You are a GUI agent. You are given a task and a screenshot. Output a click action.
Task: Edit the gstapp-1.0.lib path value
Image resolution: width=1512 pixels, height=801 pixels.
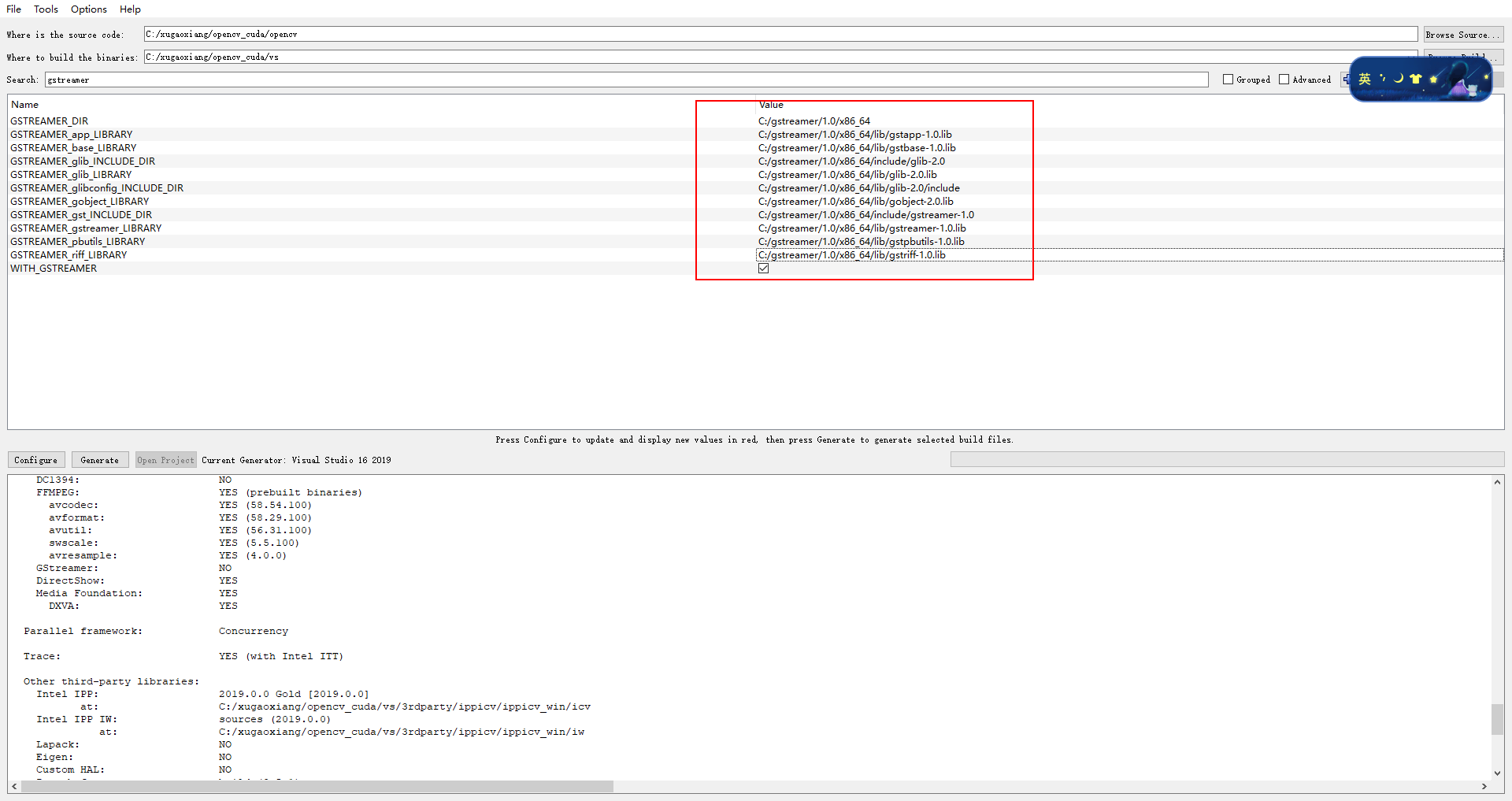(855, 135)
